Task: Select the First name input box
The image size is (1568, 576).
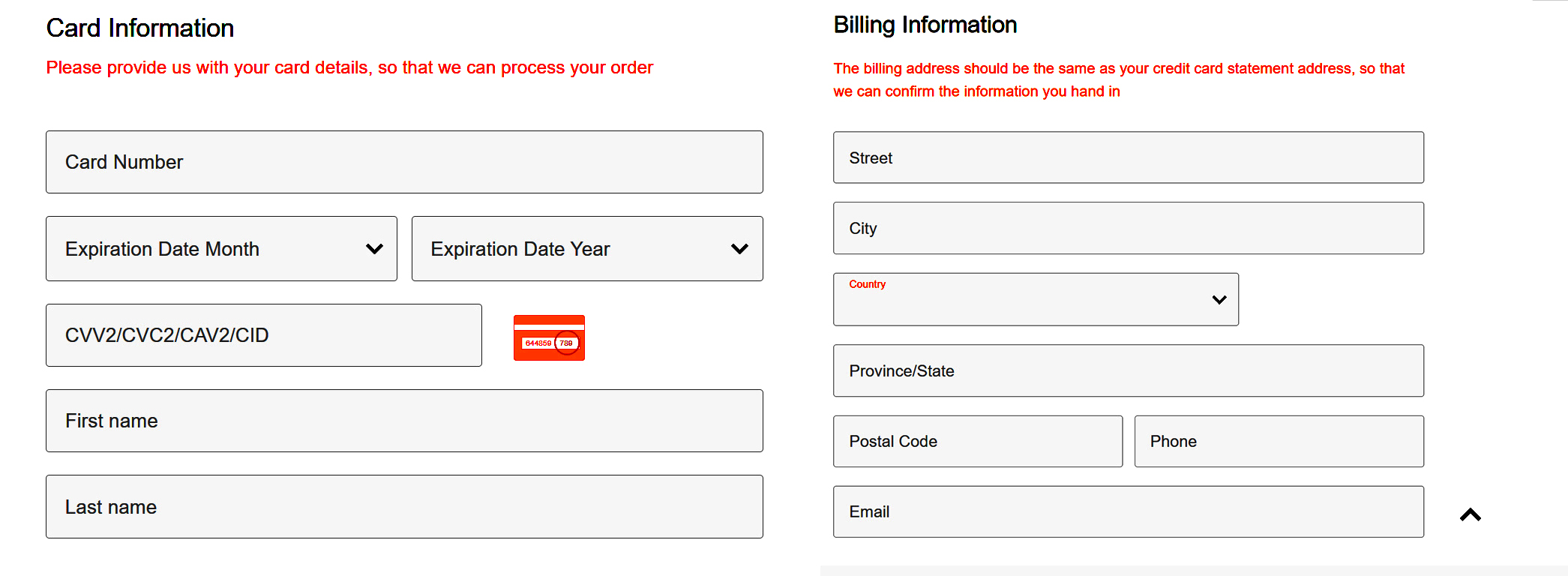Action: [x=404, y=421]
